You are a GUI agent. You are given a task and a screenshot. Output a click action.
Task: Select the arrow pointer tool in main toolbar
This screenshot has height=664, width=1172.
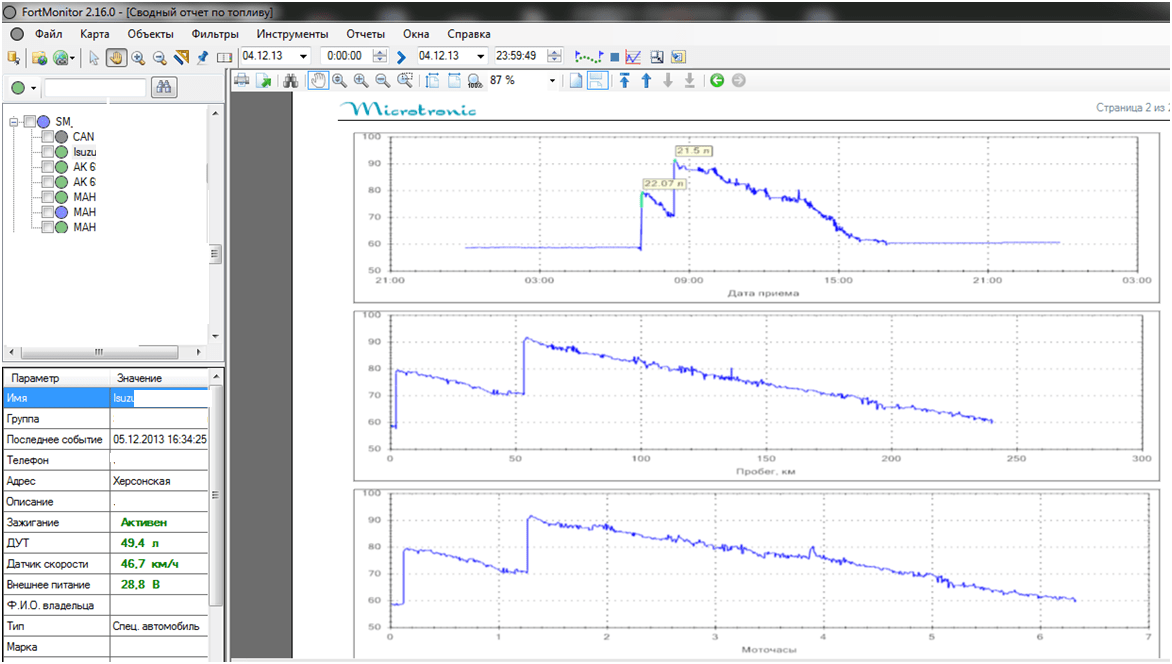tap(94, 58)
